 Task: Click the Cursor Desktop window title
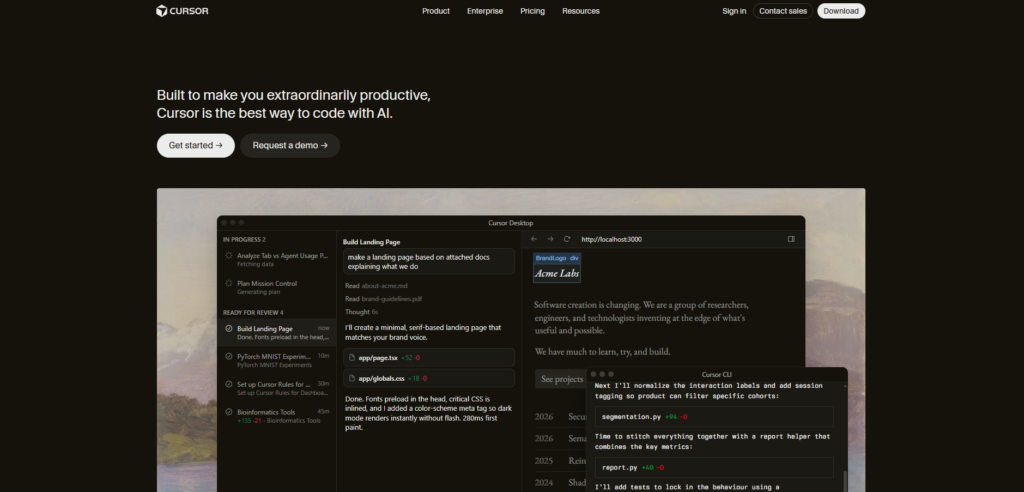(511, 223)
